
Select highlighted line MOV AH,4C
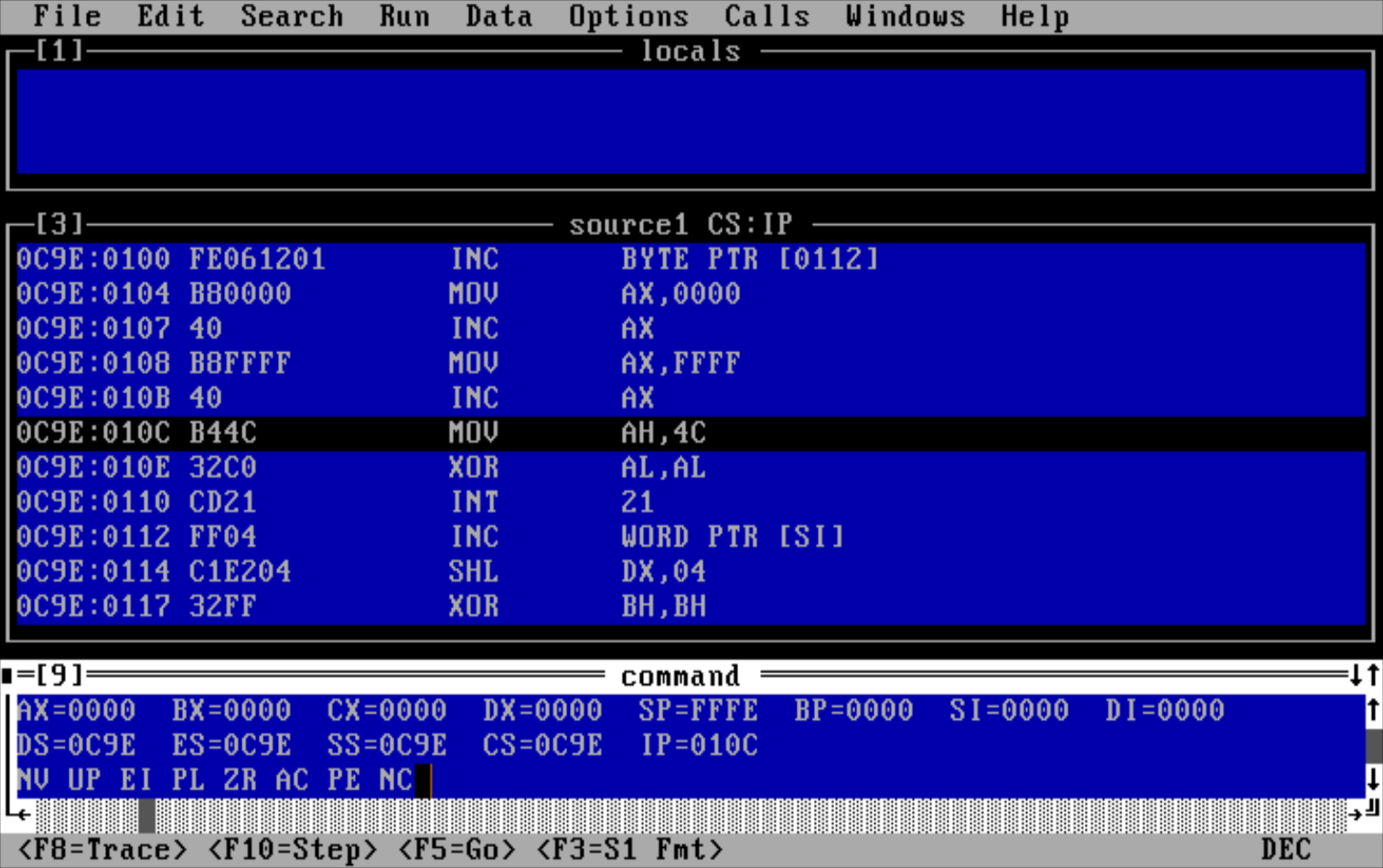pos(691,433)
